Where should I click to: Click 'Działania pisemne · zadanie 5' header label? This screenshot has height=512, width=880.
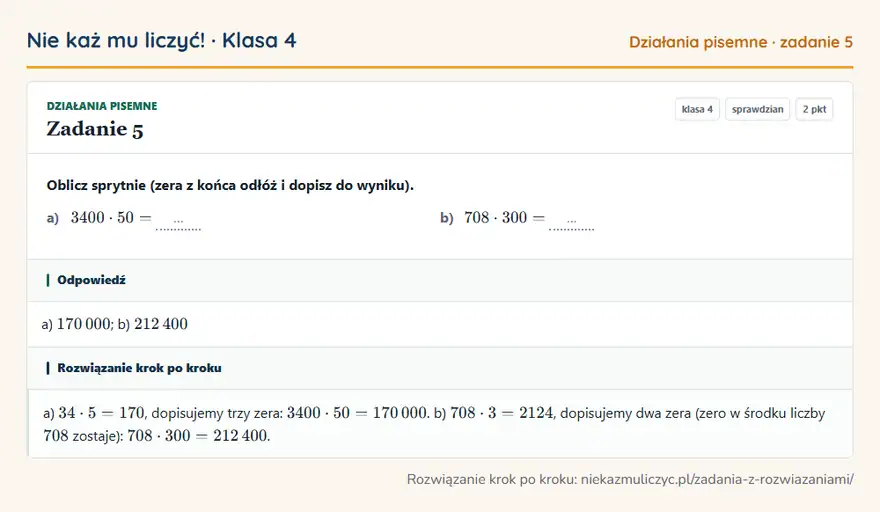[741, 42]
